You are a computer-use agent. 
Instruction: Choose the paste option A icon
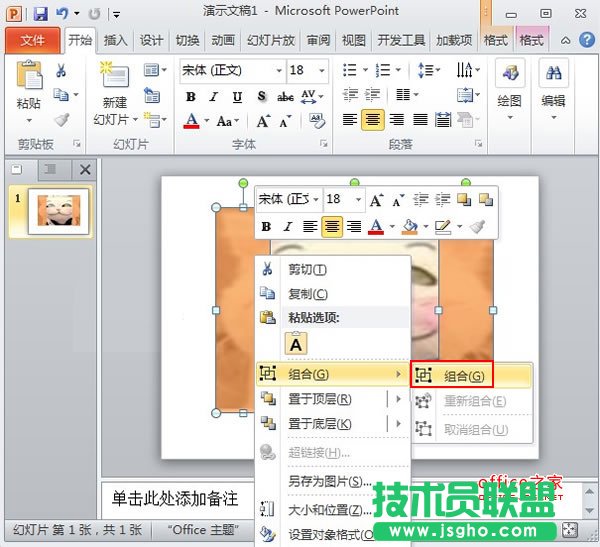coord(296,343)
